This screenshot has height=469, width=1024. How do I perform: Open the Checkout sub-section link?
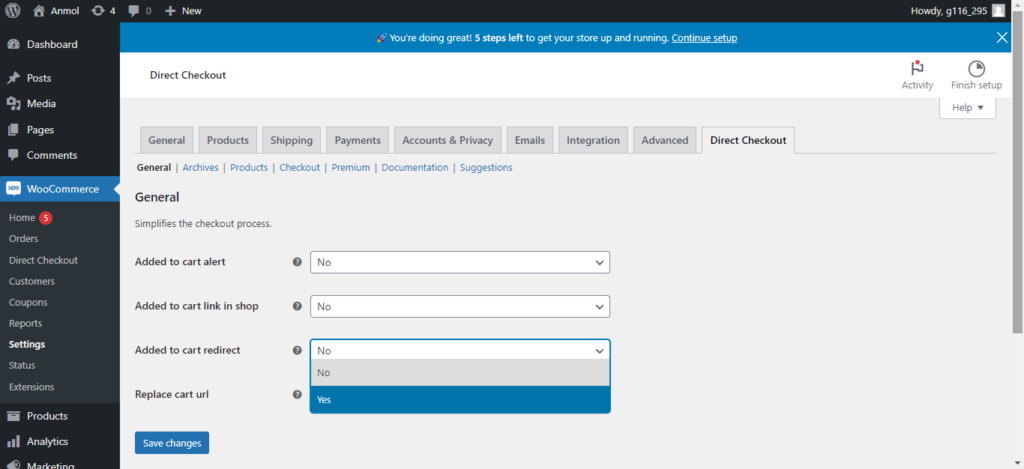(300, 167)
